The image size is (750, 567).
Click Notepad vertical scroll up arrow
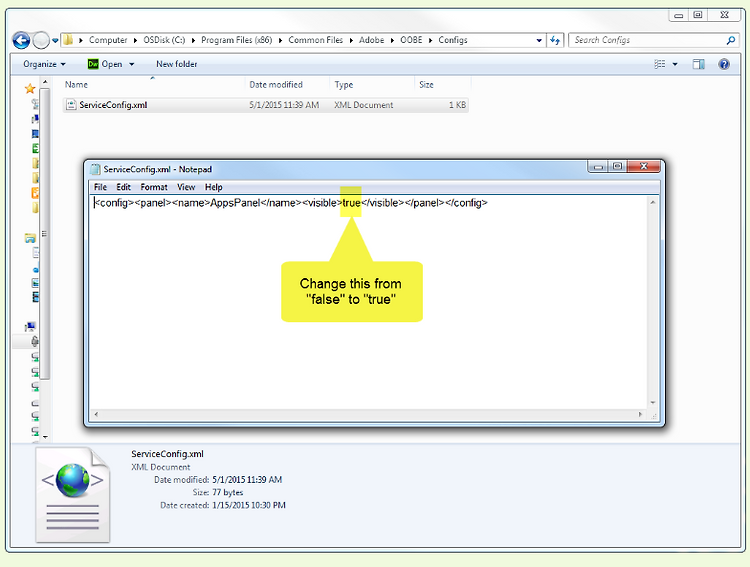pos(652,203)
